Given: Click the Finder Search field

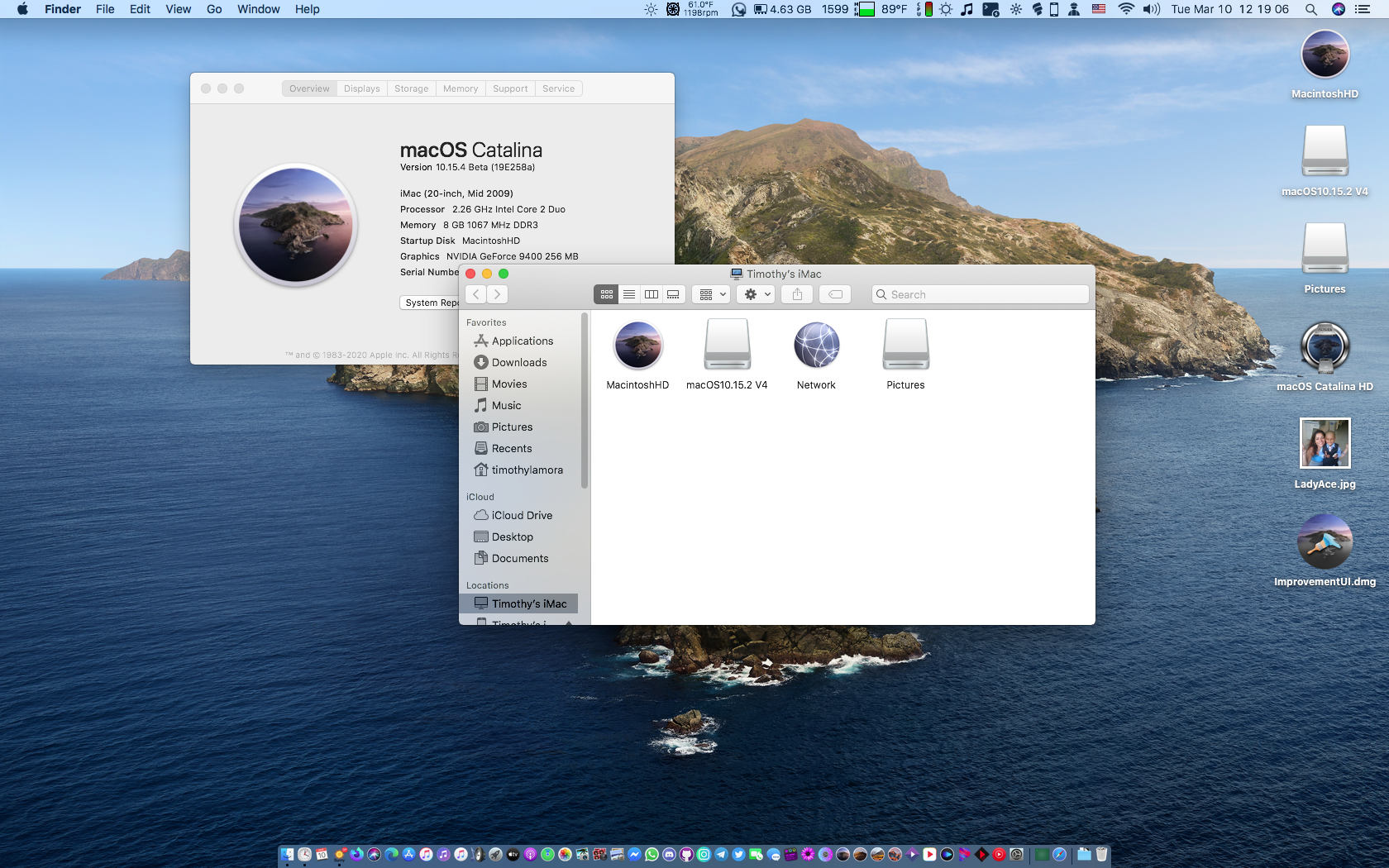Looking at the screenshot, I should pyautogui.click(x=984, y=294).
